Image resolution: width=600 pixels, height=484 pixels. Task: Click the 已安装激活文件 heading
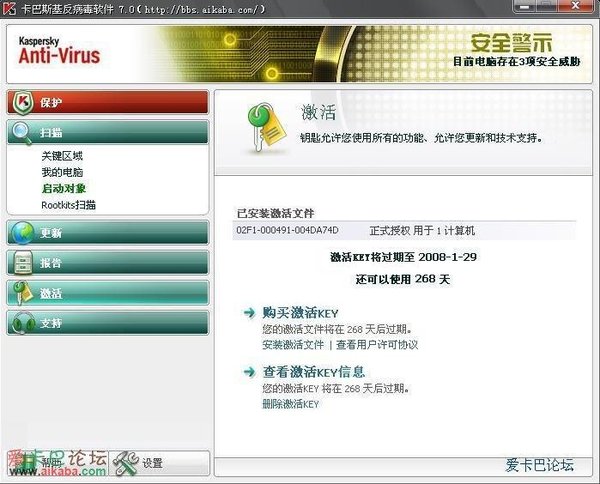[276, 213]
